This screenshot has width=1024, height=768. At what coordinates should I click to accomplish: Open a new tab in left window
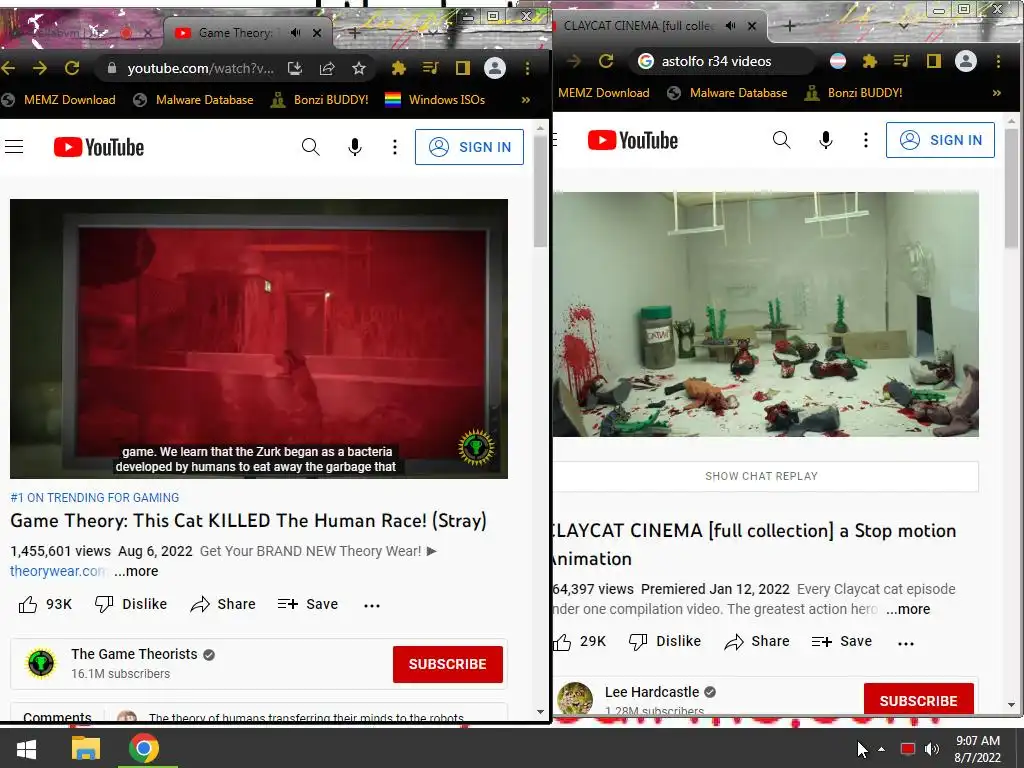coord(354,33)
